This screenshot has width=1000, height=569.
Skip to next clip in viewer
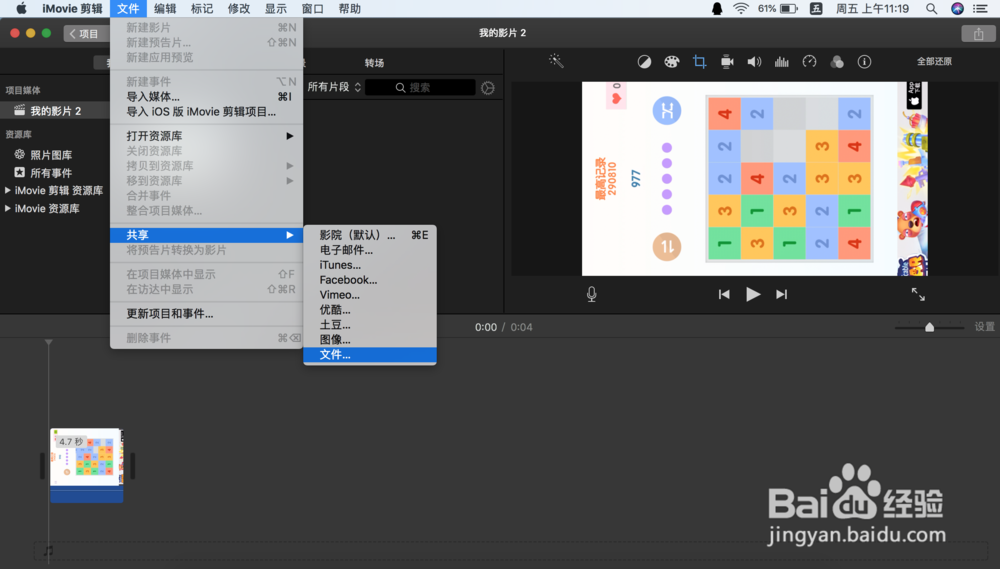tap(781, 294)
